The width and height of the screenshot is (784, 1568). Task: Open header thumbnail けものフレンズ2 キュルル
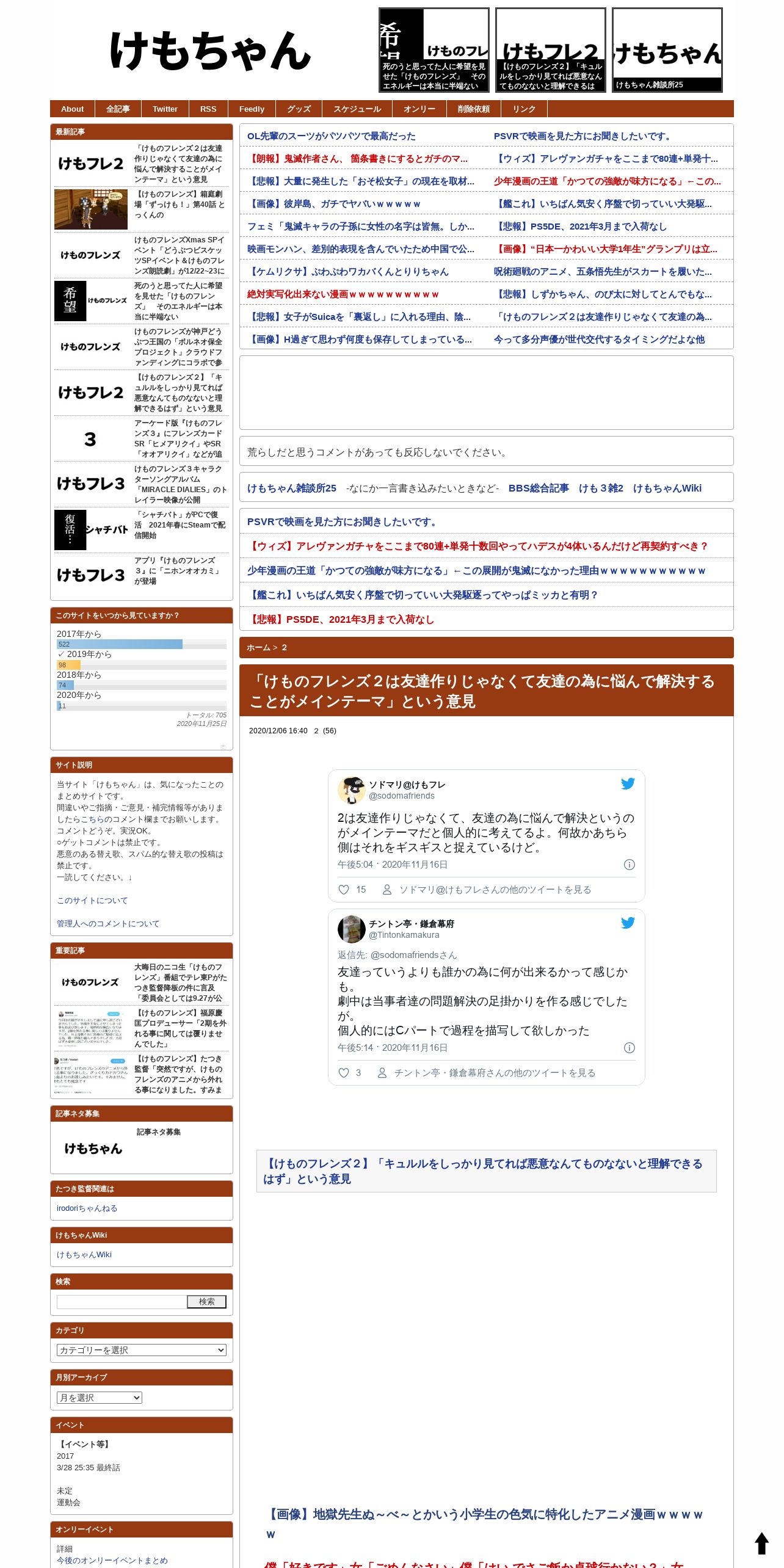coord(551,50)
